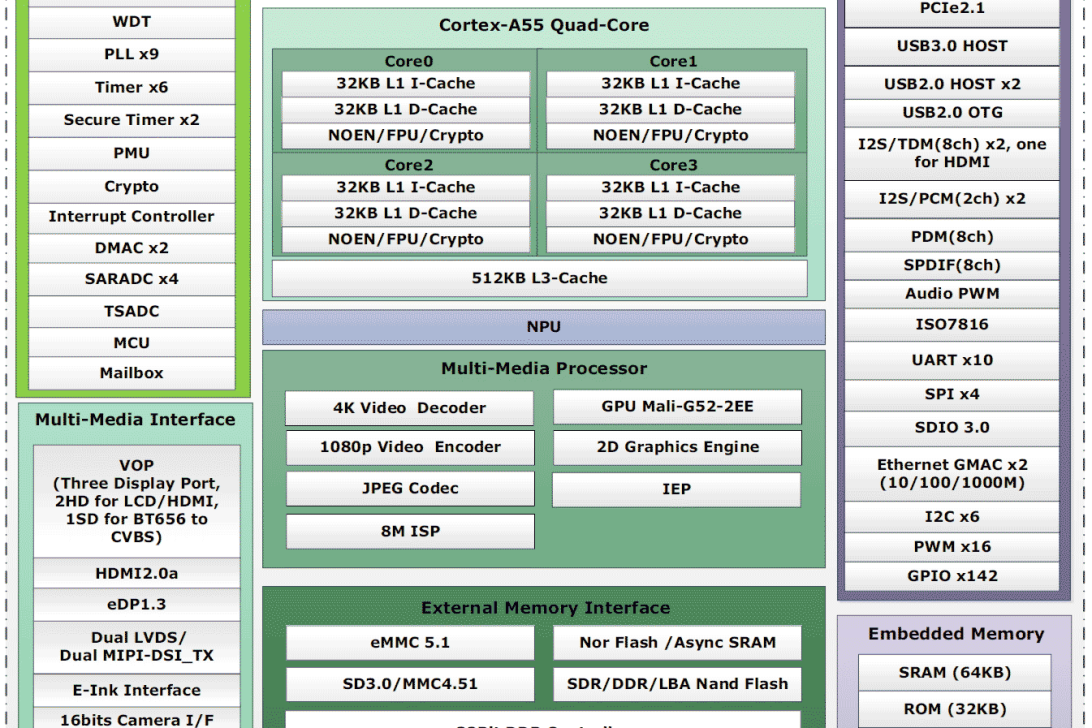The height and width of the screenshot is (728, 1092).
Task: Select the SRAM (64KB) block
Action: click(954, 672)
